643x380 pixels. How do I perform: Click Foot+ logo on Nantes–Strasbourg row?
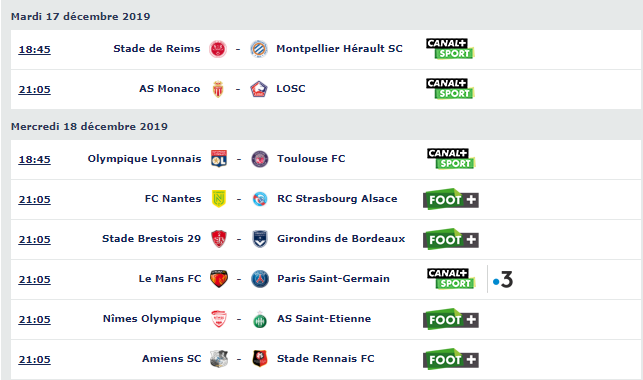click(451, 199)
